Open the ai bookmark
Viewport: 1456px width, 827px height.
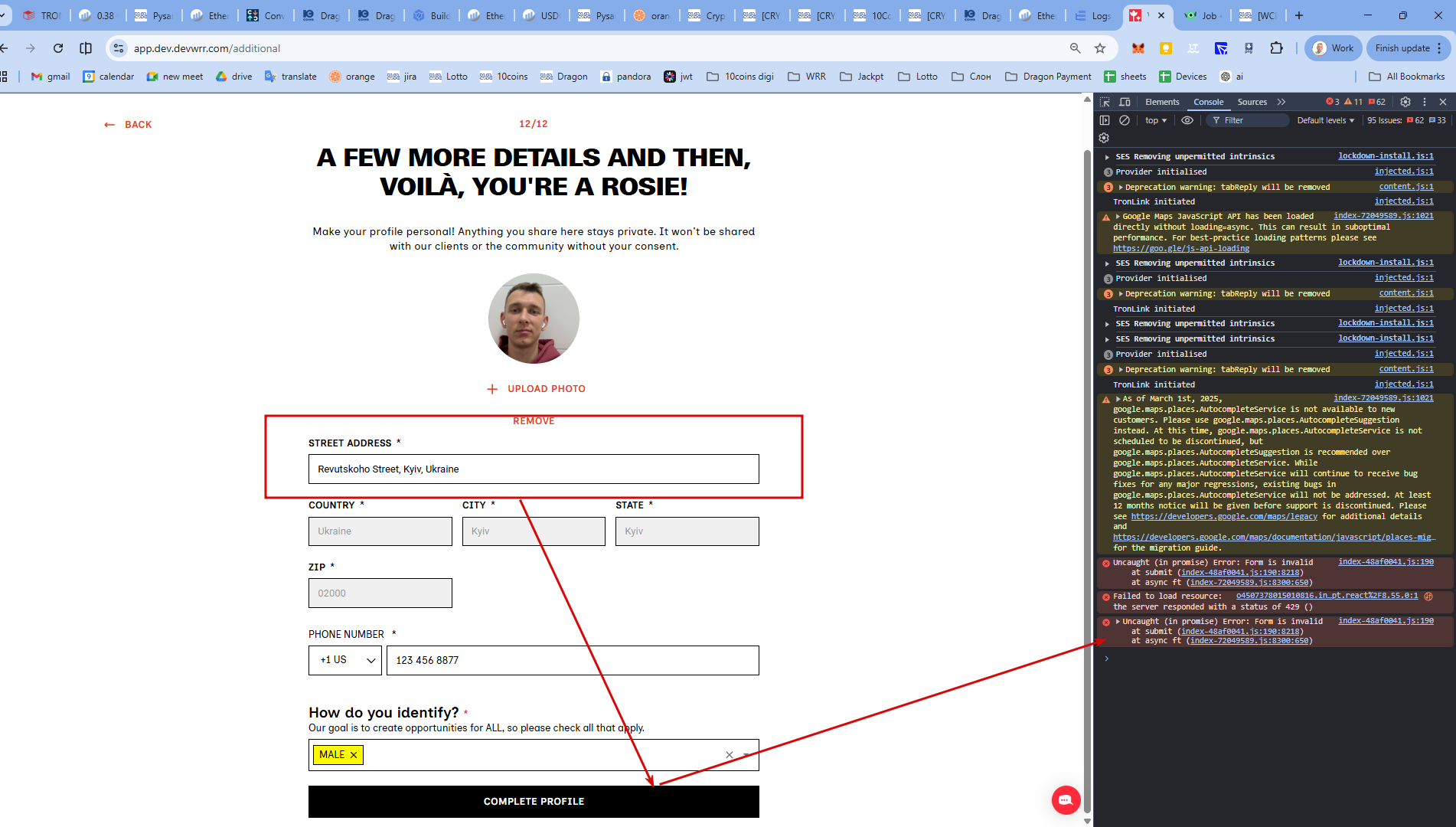[1232, 77]
